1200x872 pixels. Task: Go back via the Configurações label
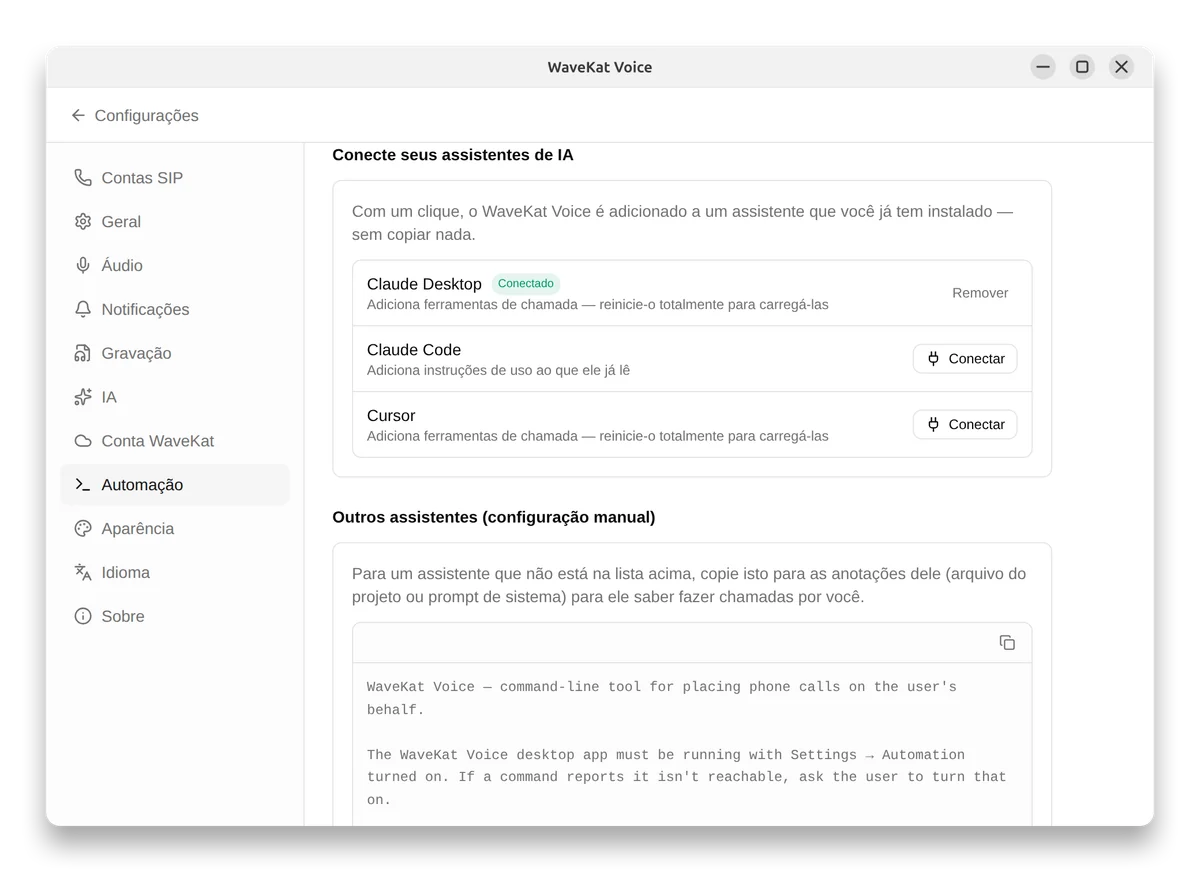point(146,116)
